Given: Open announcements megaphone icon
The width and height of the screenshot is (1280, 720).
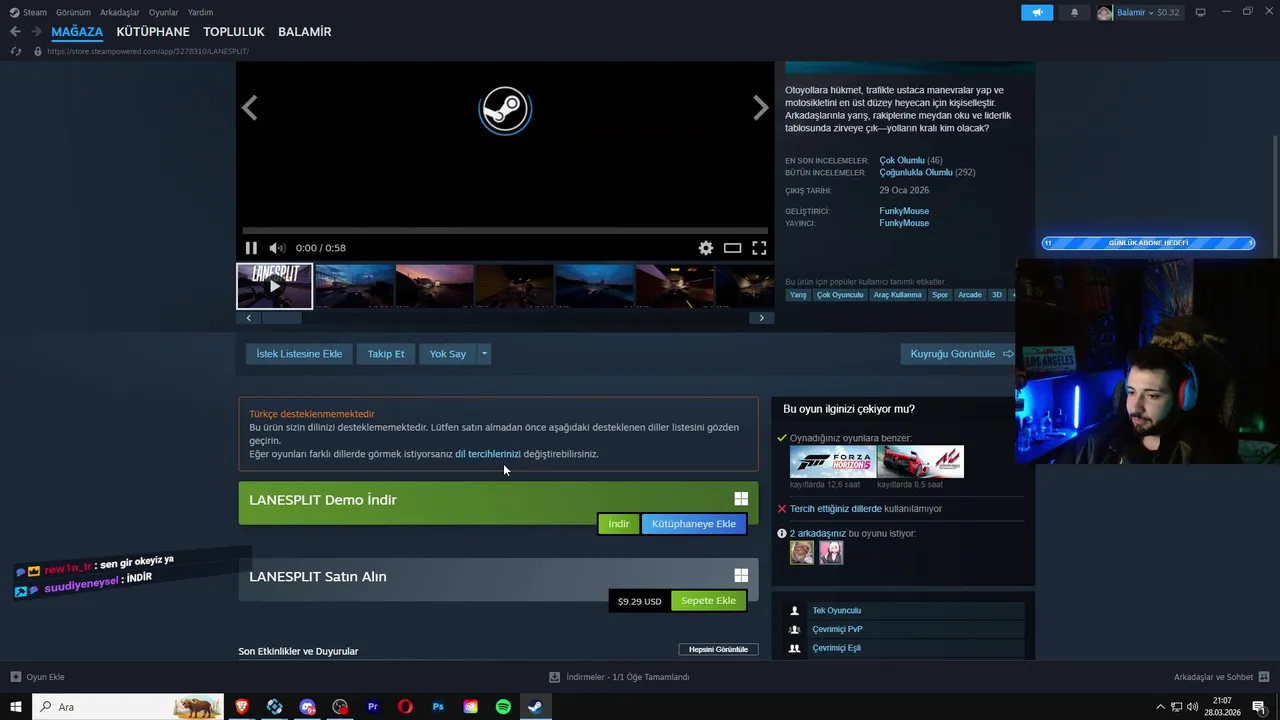Looking at the screenshot, I should click(1037, 12).
